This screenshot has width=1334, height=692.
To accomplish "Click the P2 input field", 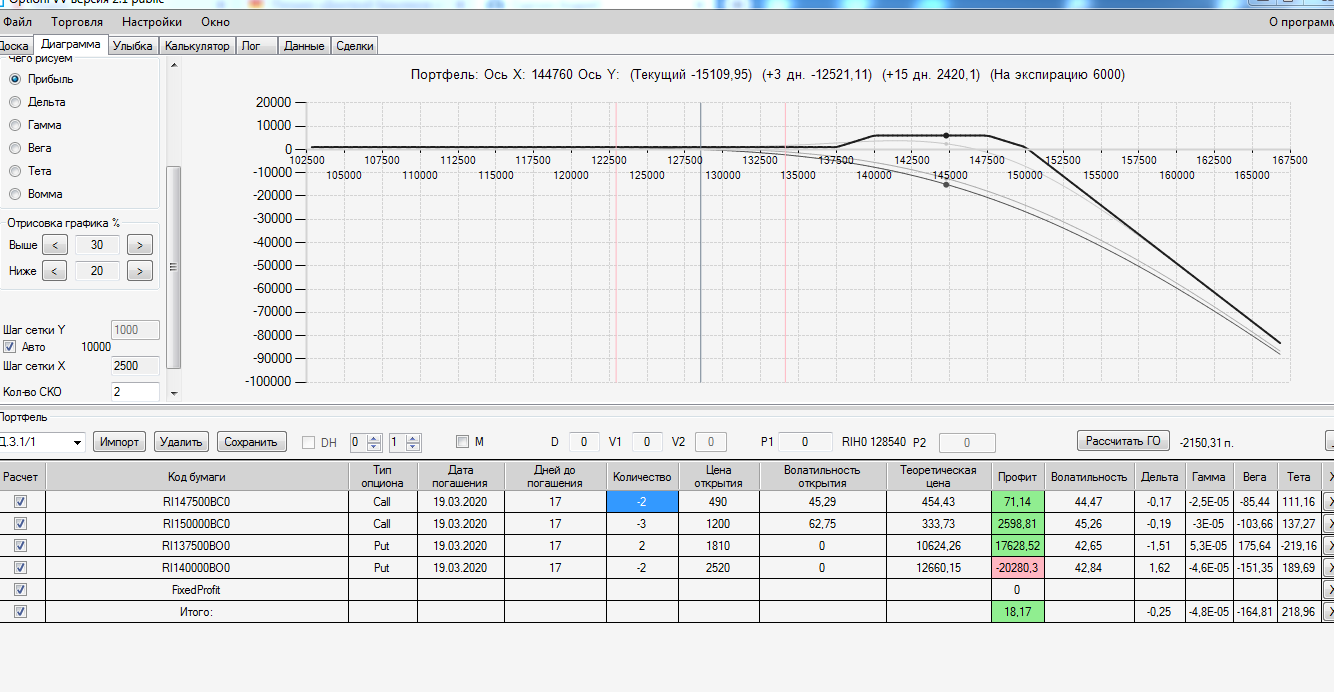I will click(968, 443).
